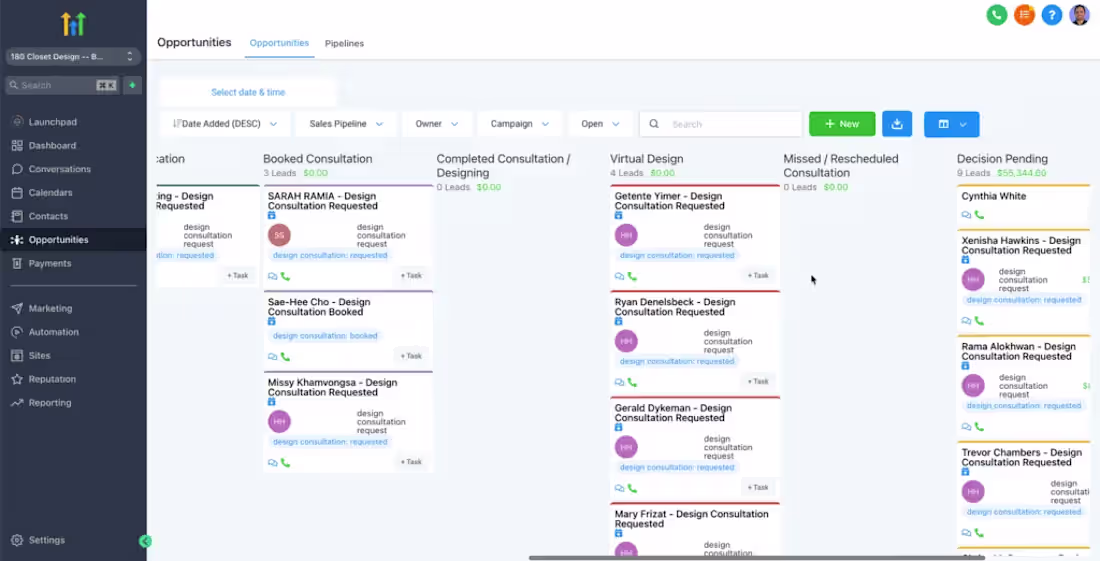Open chat icon on Ryan Denelsbeck card

tap(619, 382)
